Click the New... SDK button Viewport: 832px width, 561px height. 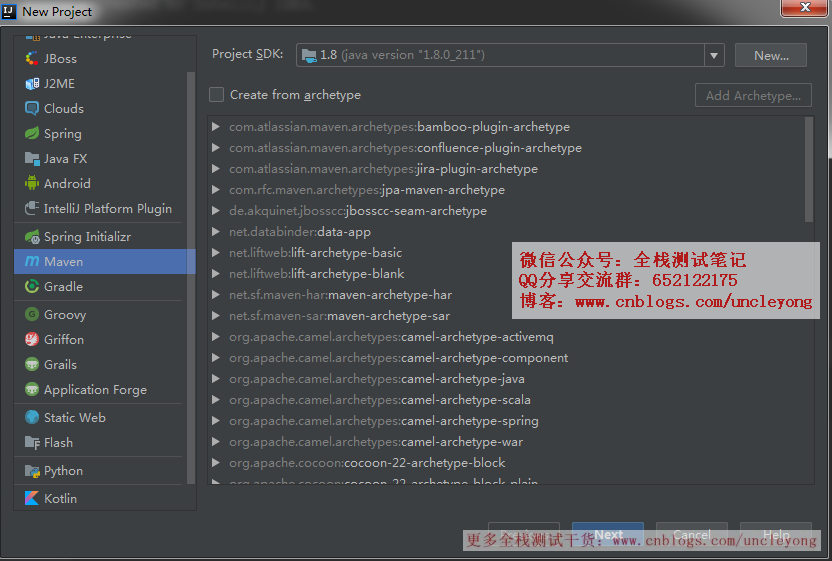point(771,55)
